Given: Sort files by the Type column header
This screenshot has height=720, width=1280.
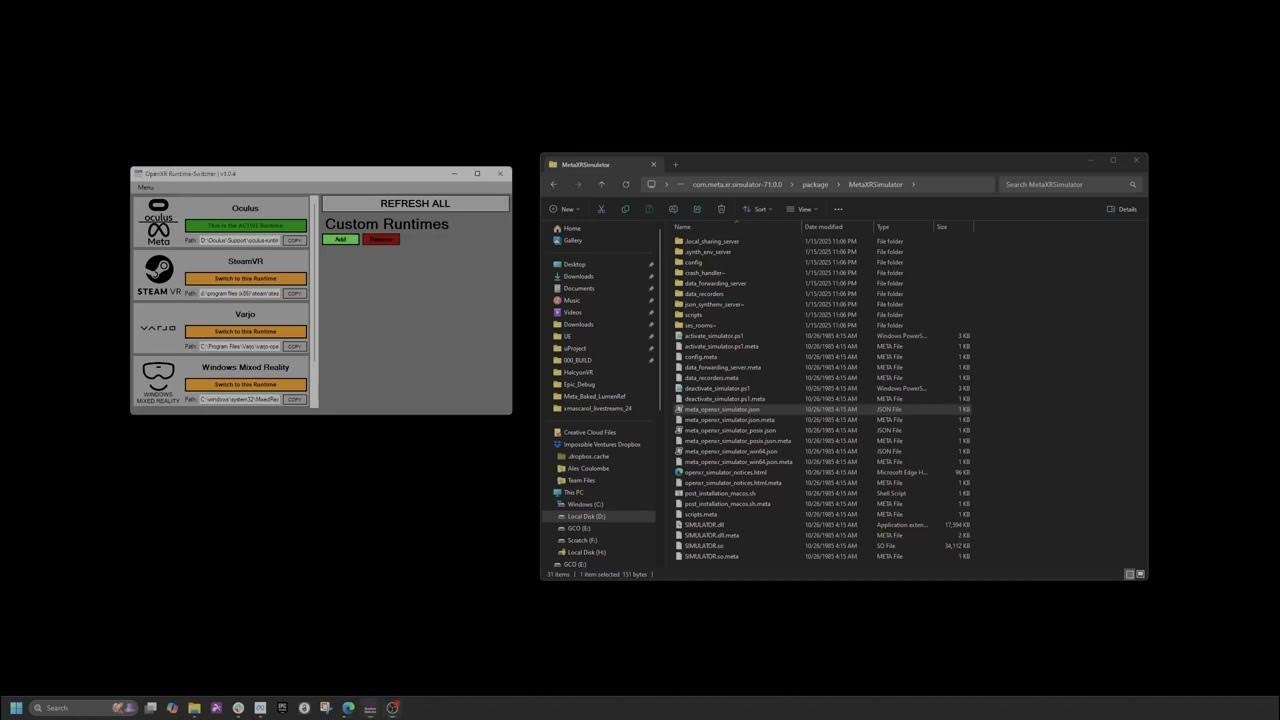Looking at the screenshot, I should pos(903,227).
